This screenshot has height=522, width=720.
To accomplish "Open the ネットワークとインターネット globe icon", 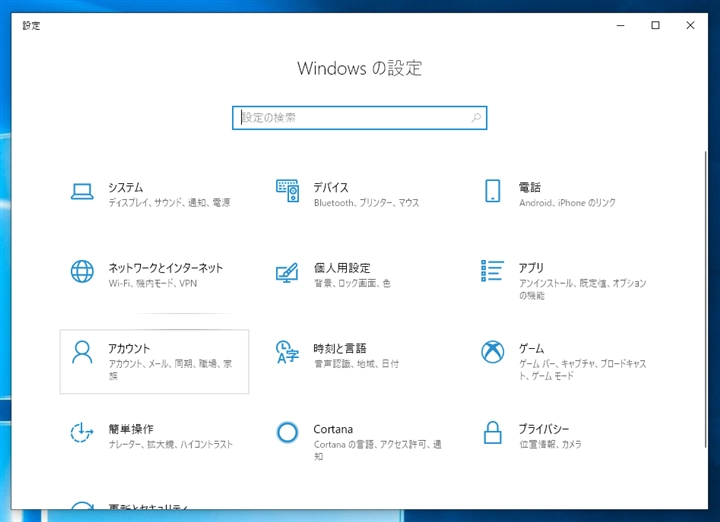I will click(82, 271).
